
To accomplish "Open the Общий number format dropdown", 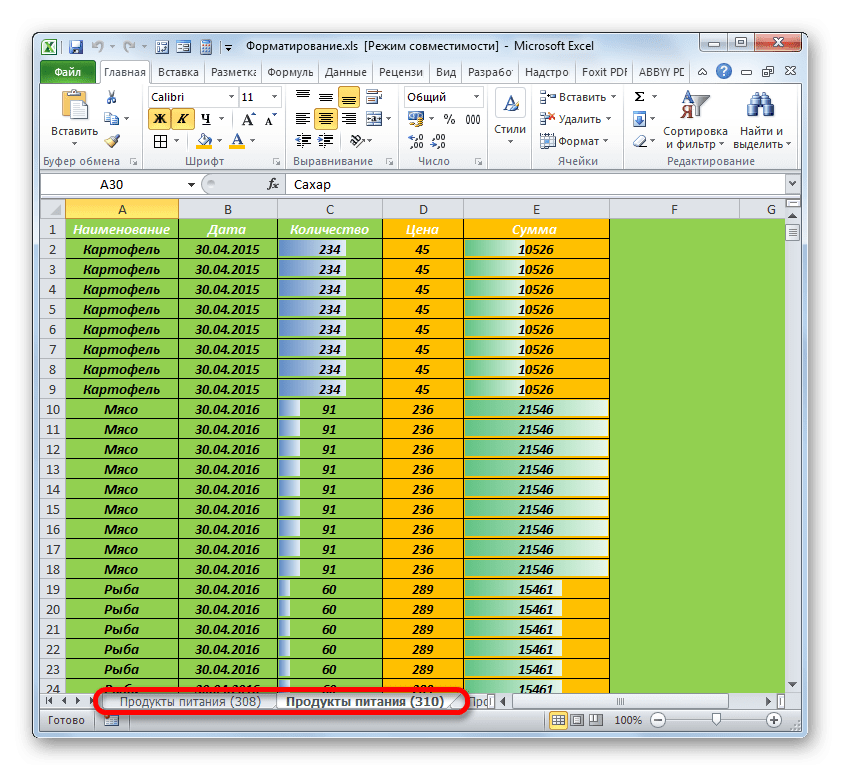I will [476, 97].
